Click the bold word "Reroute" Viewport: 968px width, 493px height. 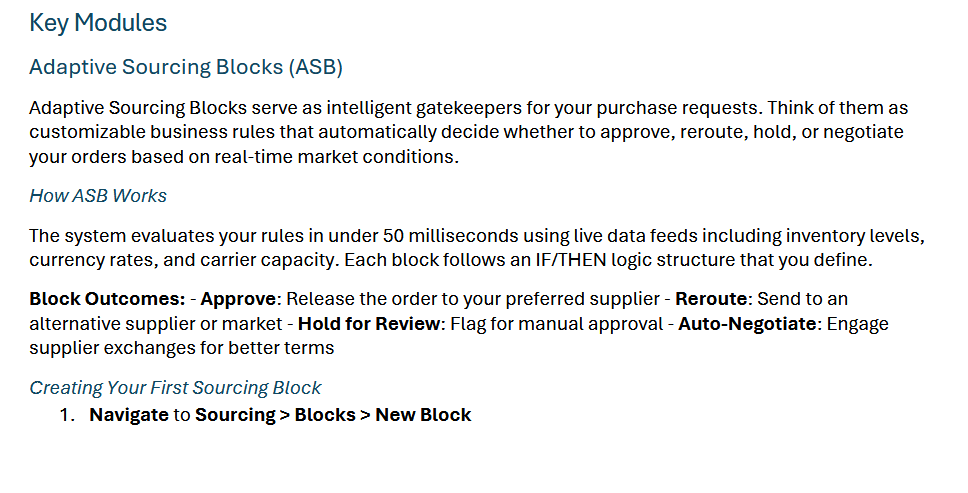click(x=712, y=299)
